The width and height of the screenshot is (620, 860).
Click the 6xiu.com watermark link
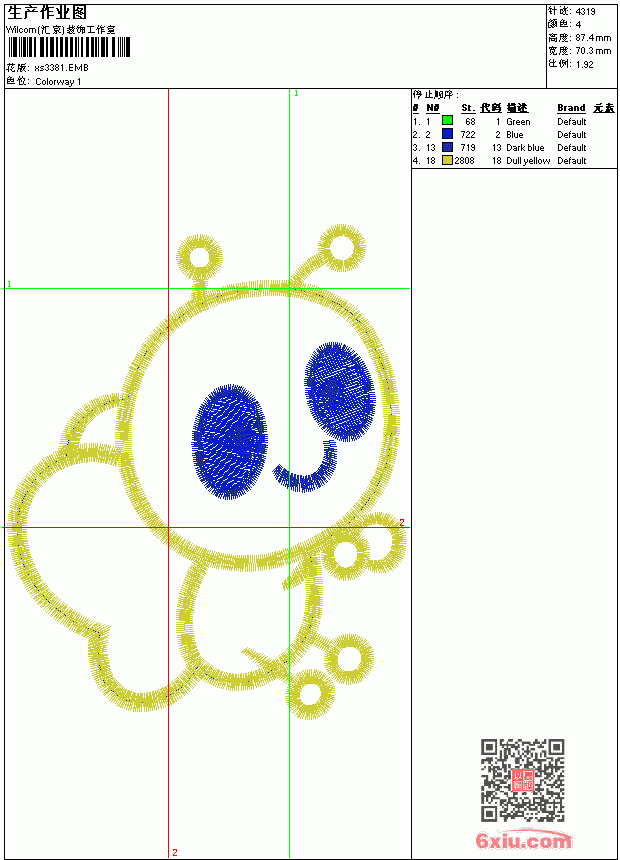click(x=523, y=839)
